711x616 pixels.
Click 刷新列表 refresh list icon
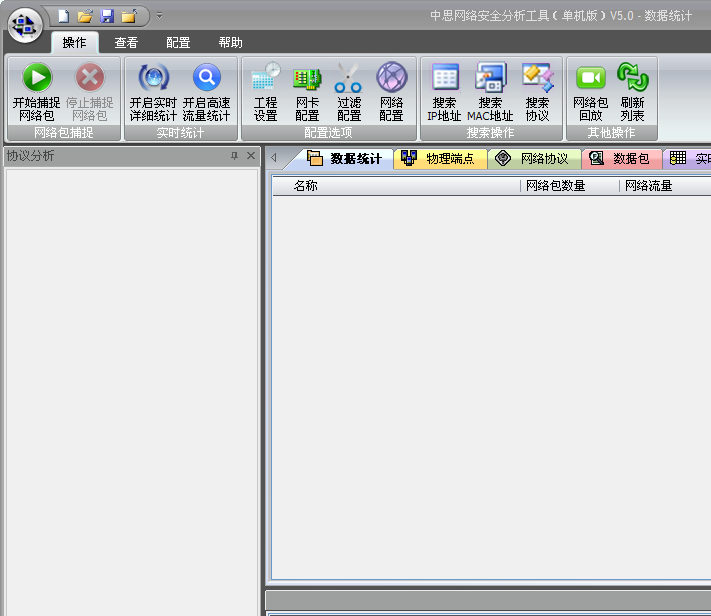pyautogui.click(x=632, y=78)
